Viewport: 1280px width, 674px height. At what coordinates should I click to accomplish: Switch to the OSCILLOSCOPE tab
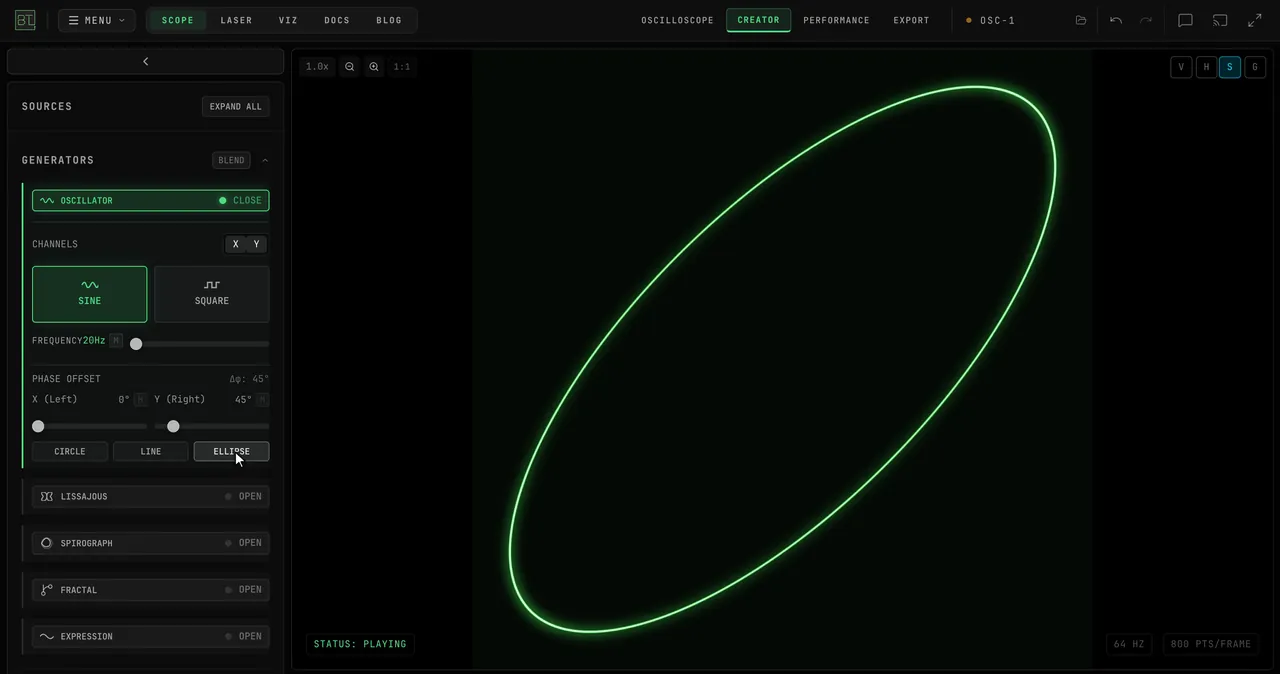678,20
